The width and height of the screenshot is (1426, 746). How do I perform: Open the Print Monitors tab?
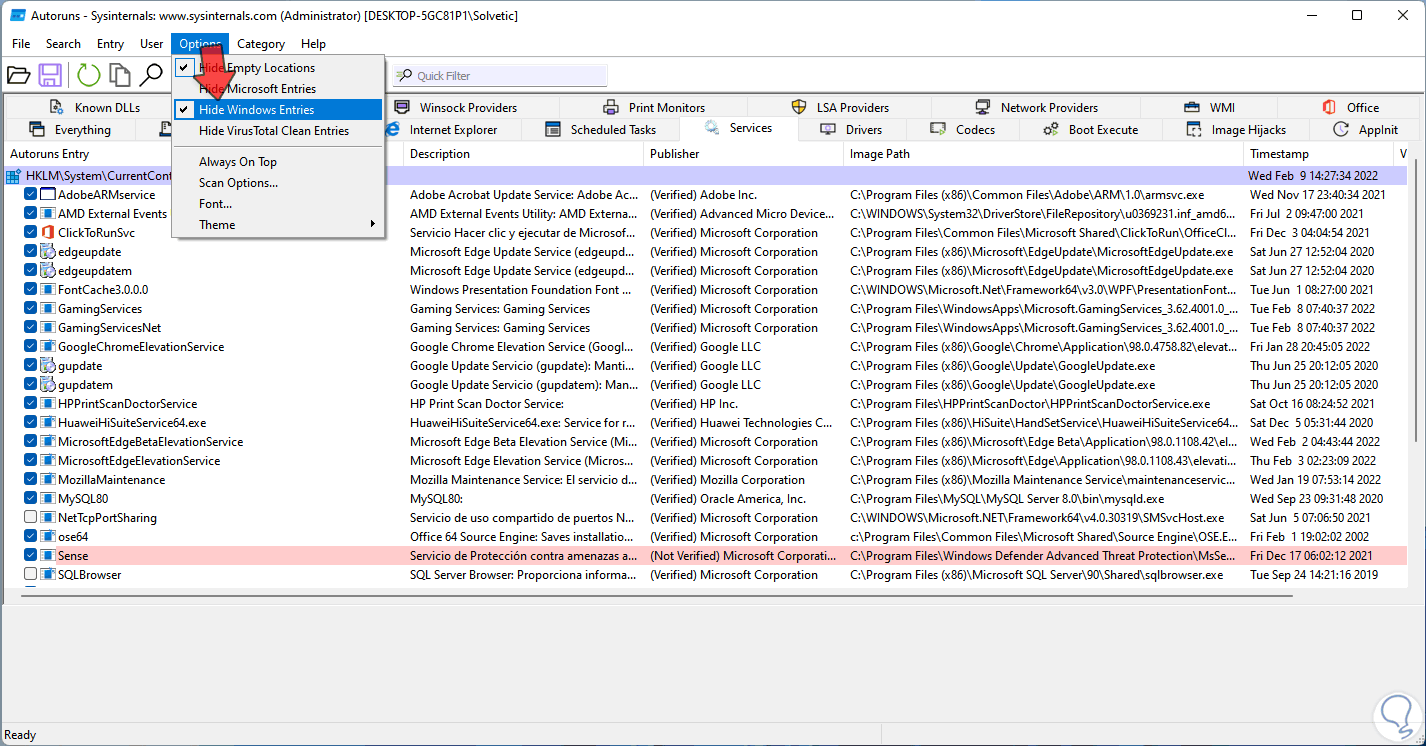(654, 107)
